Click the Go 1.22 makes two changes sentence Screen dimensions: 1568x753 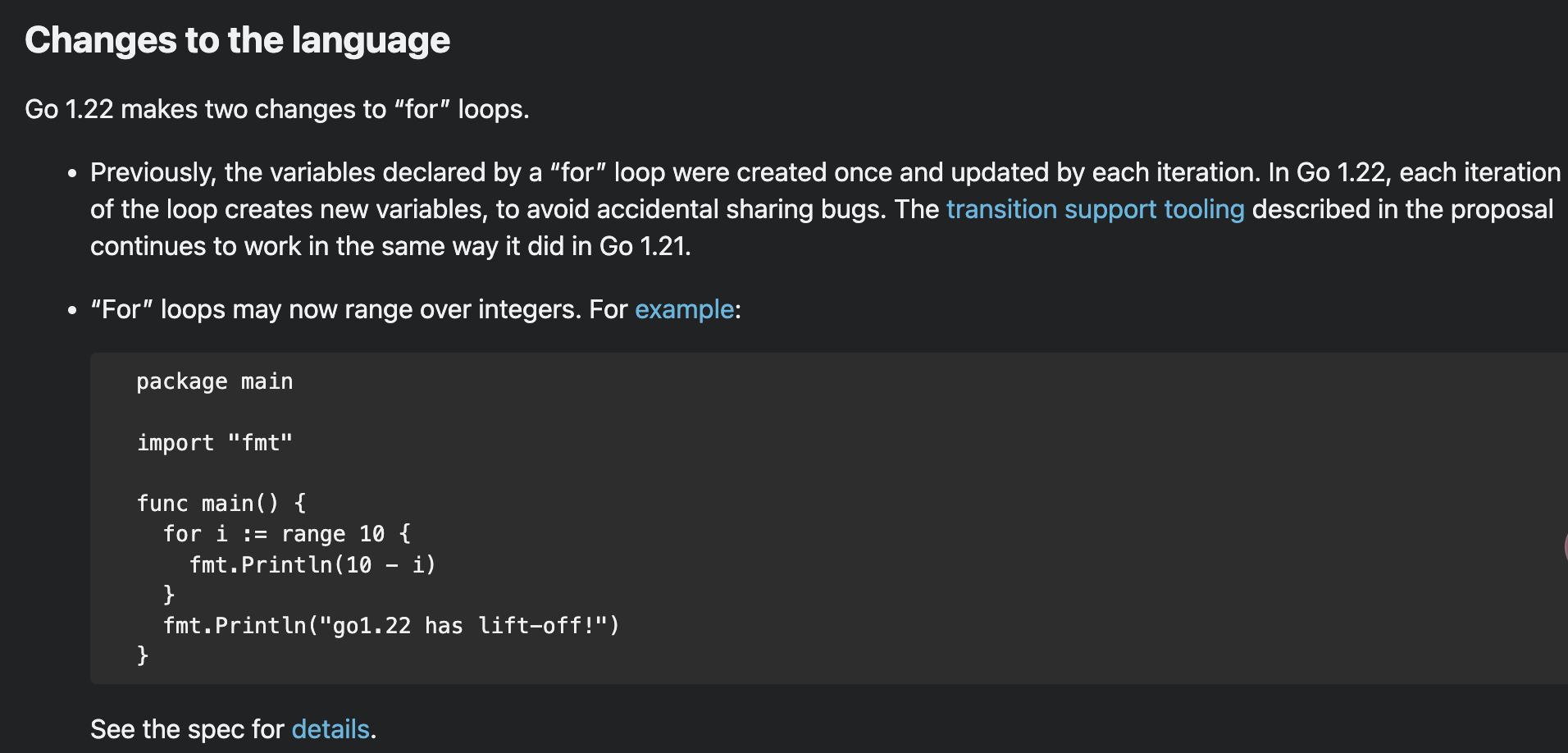click(277, 109)
